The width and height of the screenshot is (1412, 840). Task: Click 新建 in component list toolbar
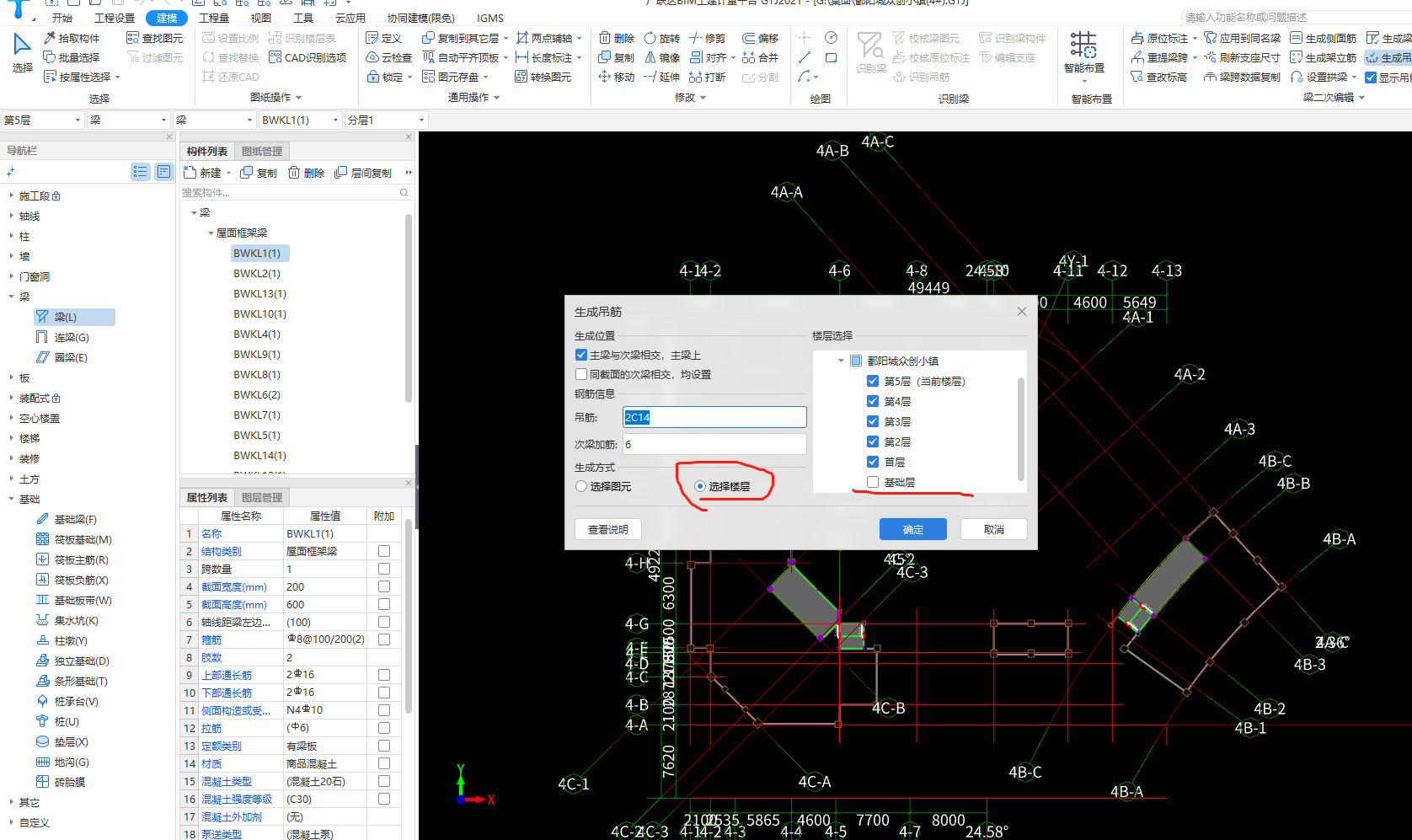tap(203, 173)
